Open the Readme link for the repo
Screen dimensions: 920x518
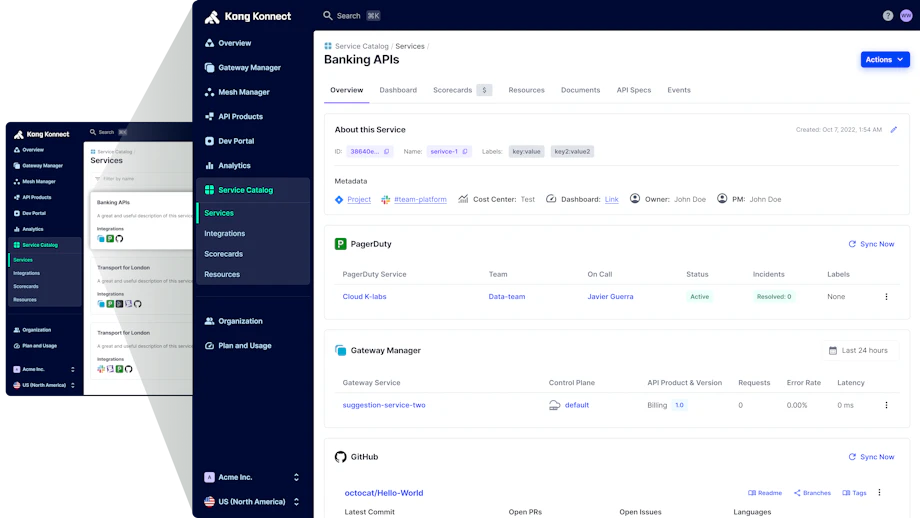click(x=765, y=493)
